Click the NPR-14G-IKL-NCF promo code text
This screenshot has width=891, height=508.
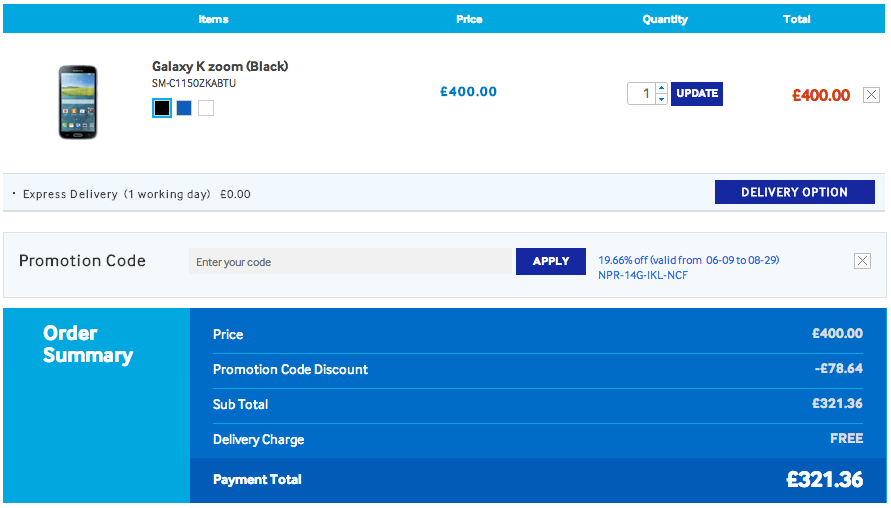coord(643,275)
